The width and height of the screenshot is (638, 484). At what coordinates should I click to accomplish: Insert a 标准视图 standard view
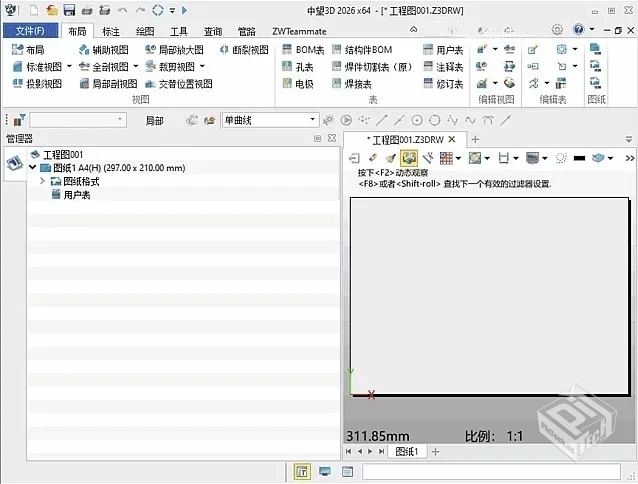click(x=37, y=67)
